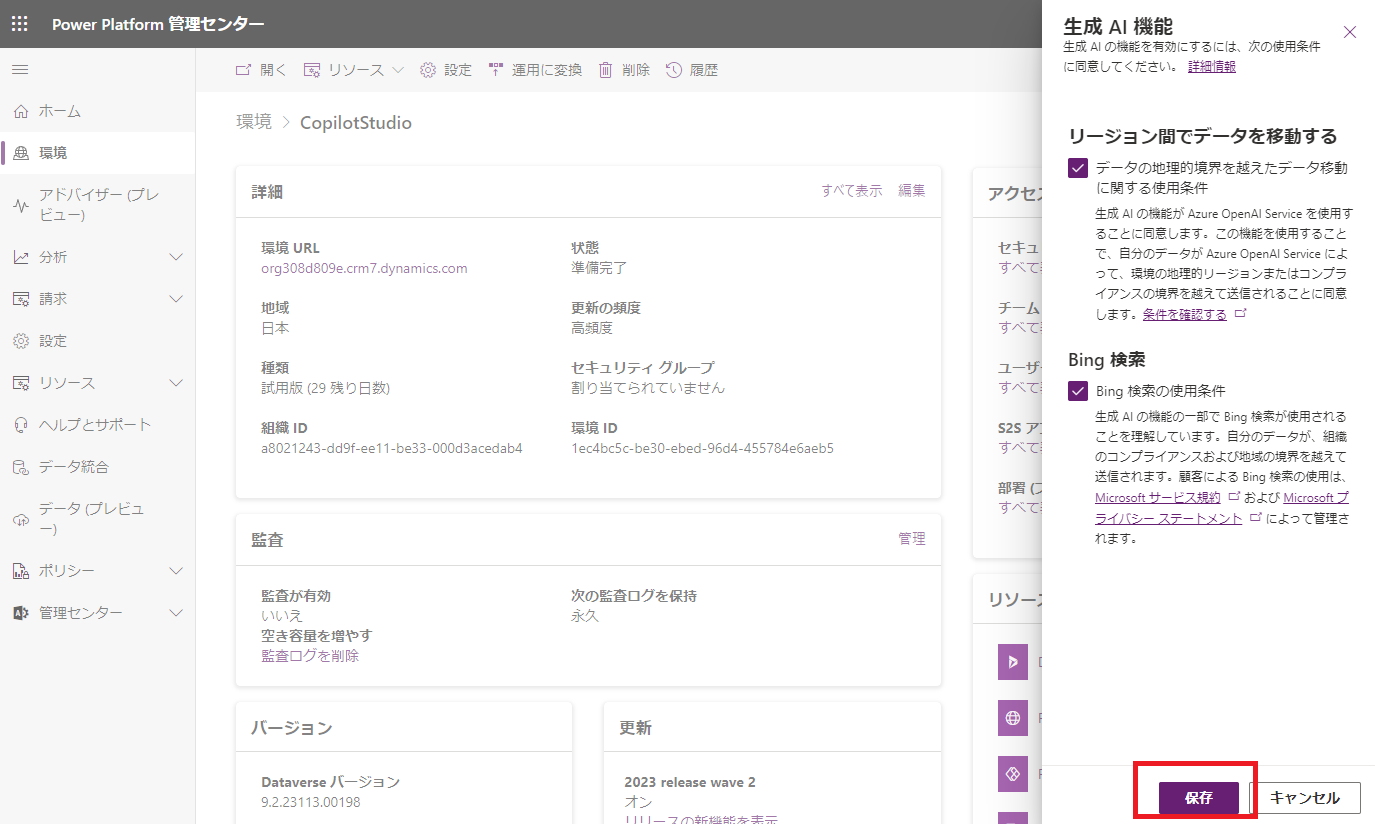Viewport: 1375px width, 824px height.
Task: Select Data integration in the sidebar
Action: pos(73,467)
